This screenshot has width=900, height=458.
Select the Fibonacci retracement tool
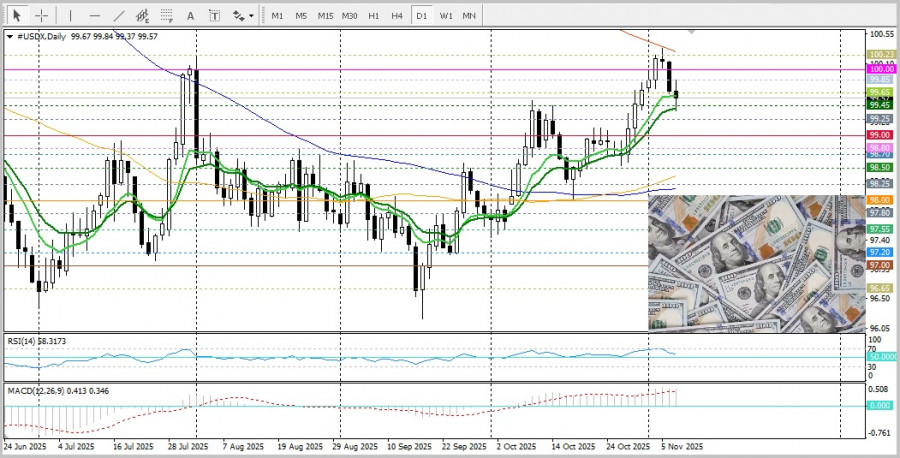coord(168,16)
